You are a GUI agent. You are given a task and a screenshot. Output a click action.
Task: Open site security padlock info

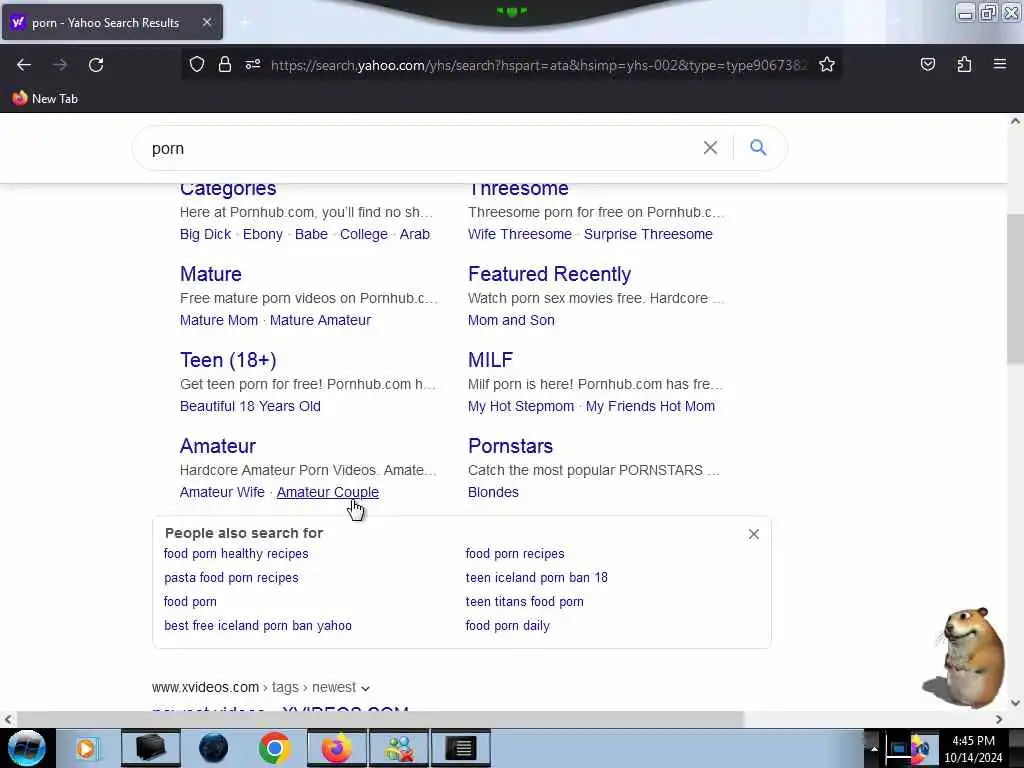(x=225, y=64)
